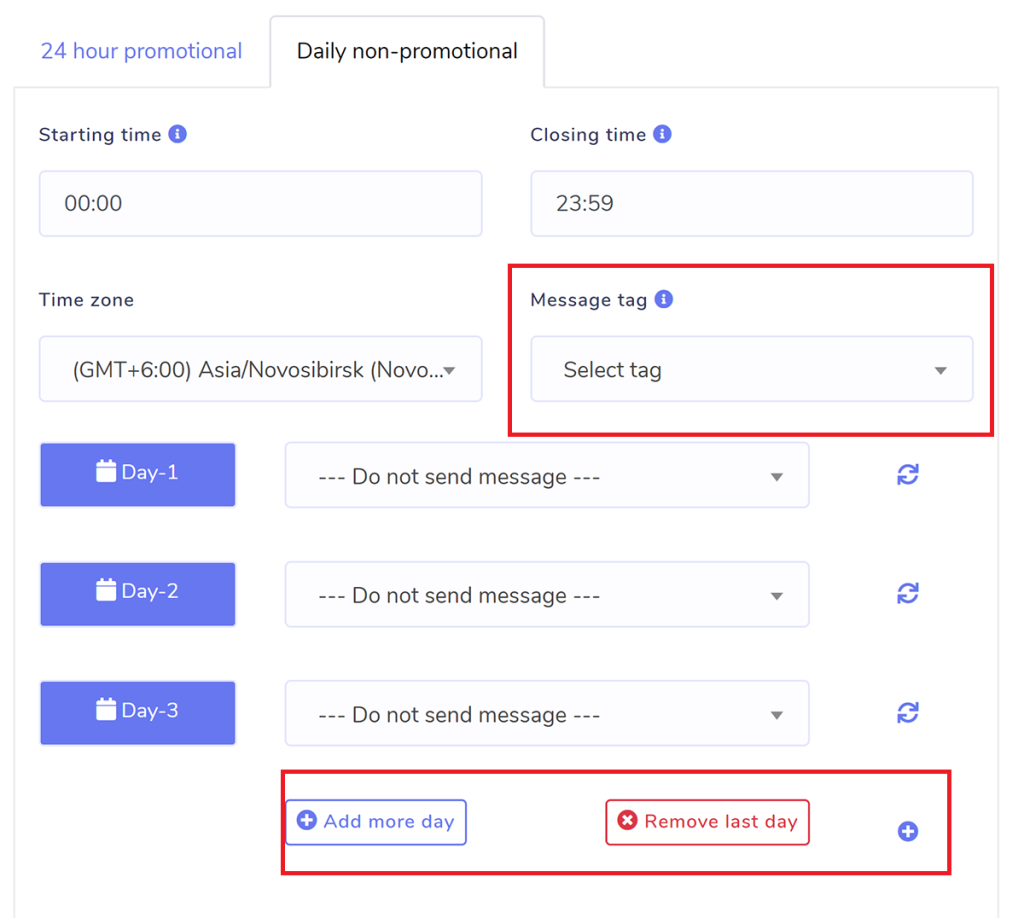
Task: Click the Add more day button
Action: click(x=375, y=821)
